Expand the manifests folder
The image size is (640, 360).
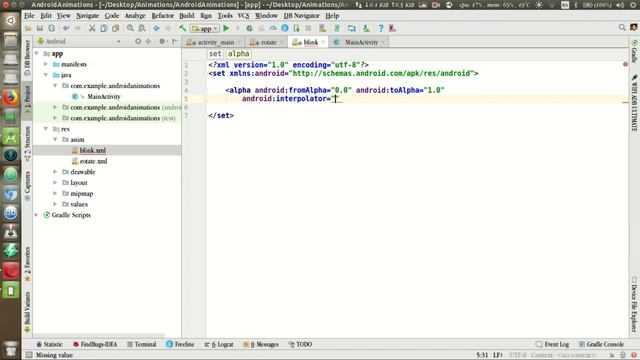pos(46,64)
